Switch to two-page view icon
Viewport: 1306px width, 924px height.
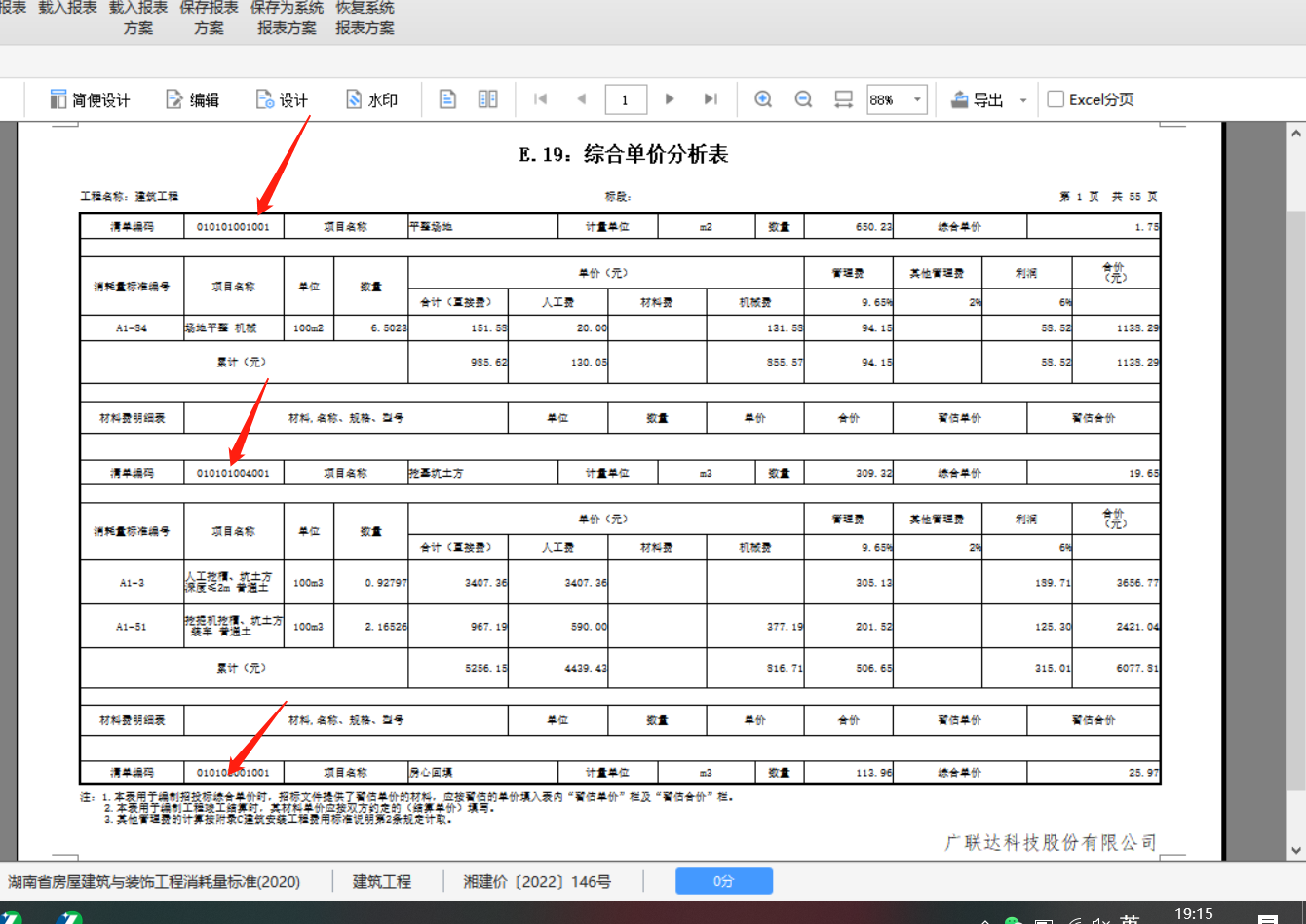(488, 99)
